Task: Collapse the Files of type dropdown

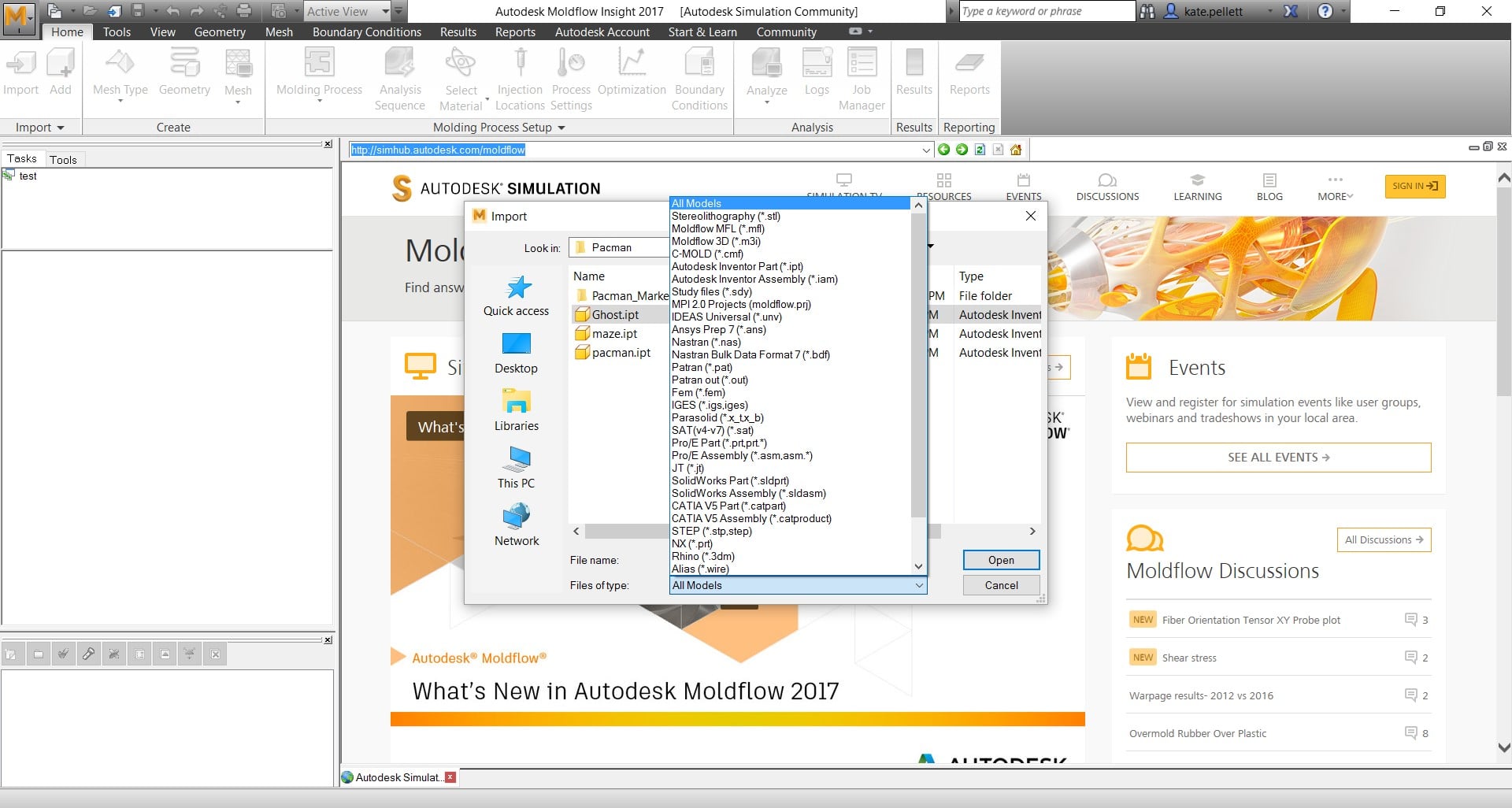Action: [918, 585]
